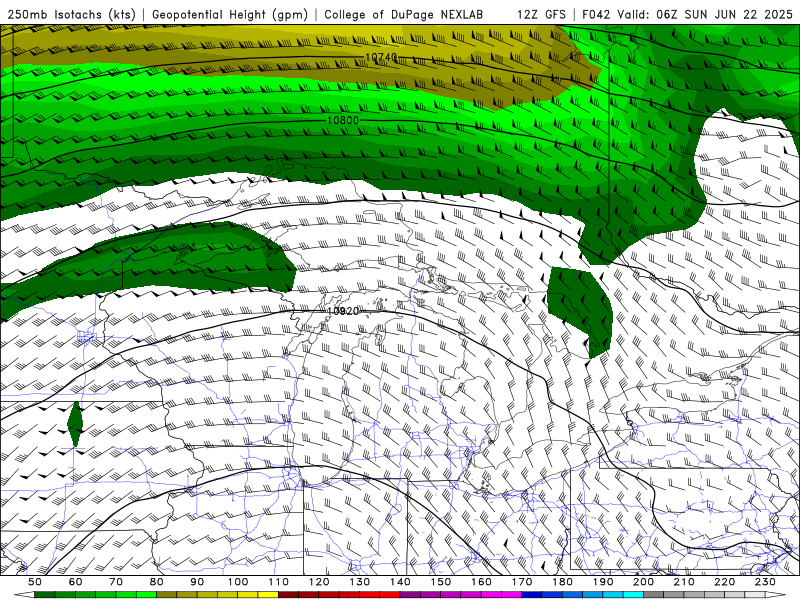Click the dark blue swatch right of 170
The width and height of the screenshot is (800, 600).
coord(532,595)
